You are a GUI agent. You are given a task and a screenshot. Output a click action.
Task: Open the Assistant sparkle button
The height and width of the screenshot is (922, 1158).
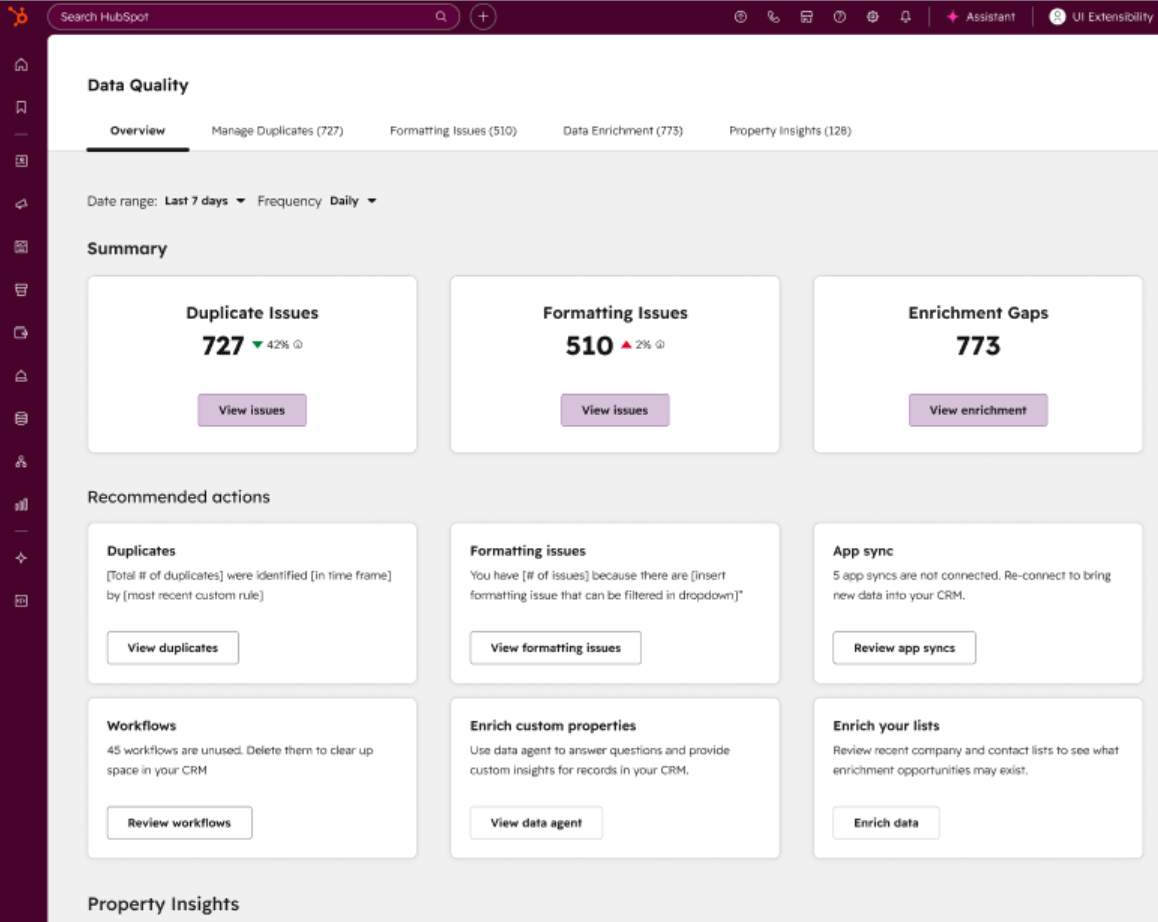tap(981, 16)
